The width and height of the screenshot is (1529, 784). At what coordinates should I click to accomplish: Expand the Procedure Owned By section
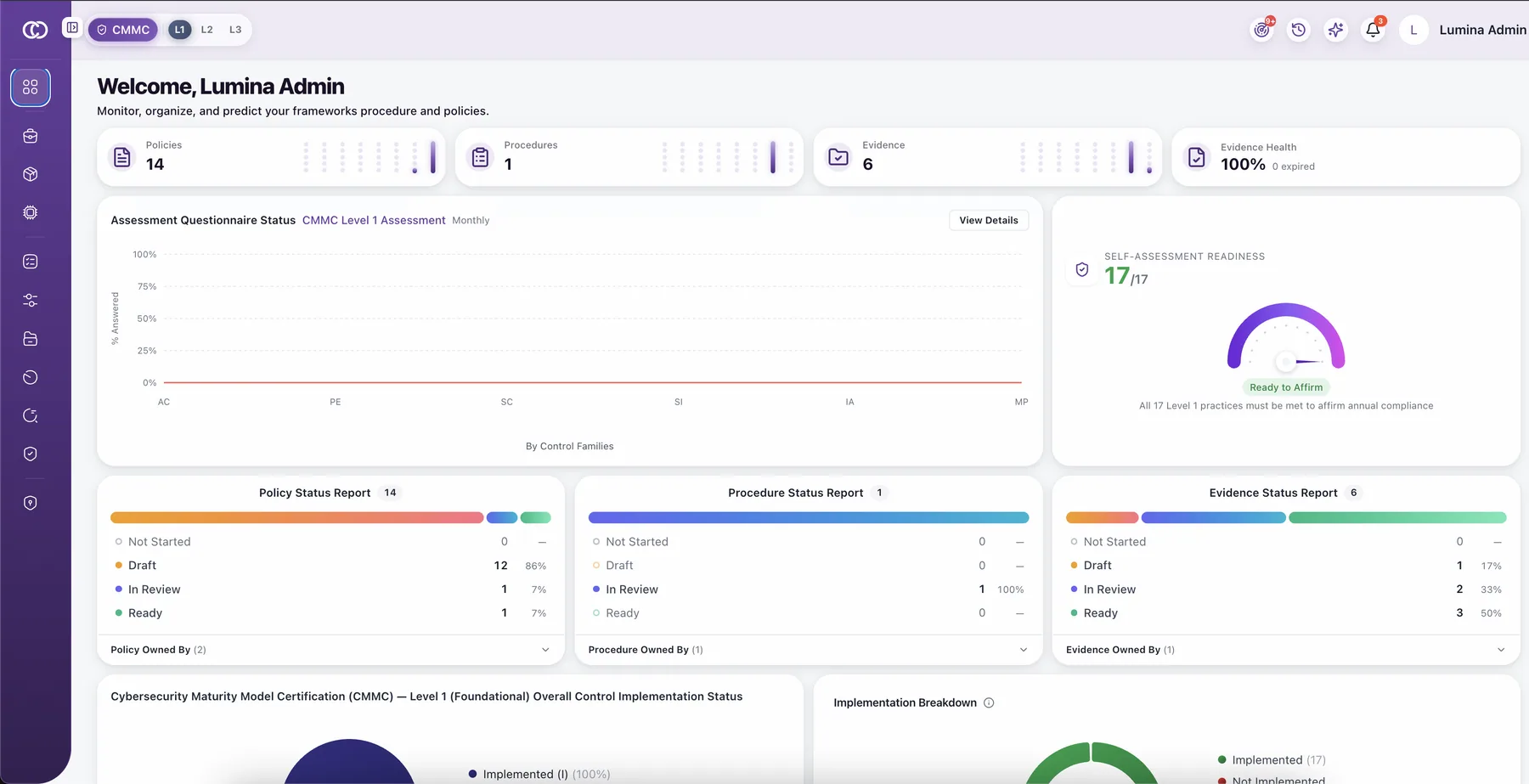(x=808, y=650)
